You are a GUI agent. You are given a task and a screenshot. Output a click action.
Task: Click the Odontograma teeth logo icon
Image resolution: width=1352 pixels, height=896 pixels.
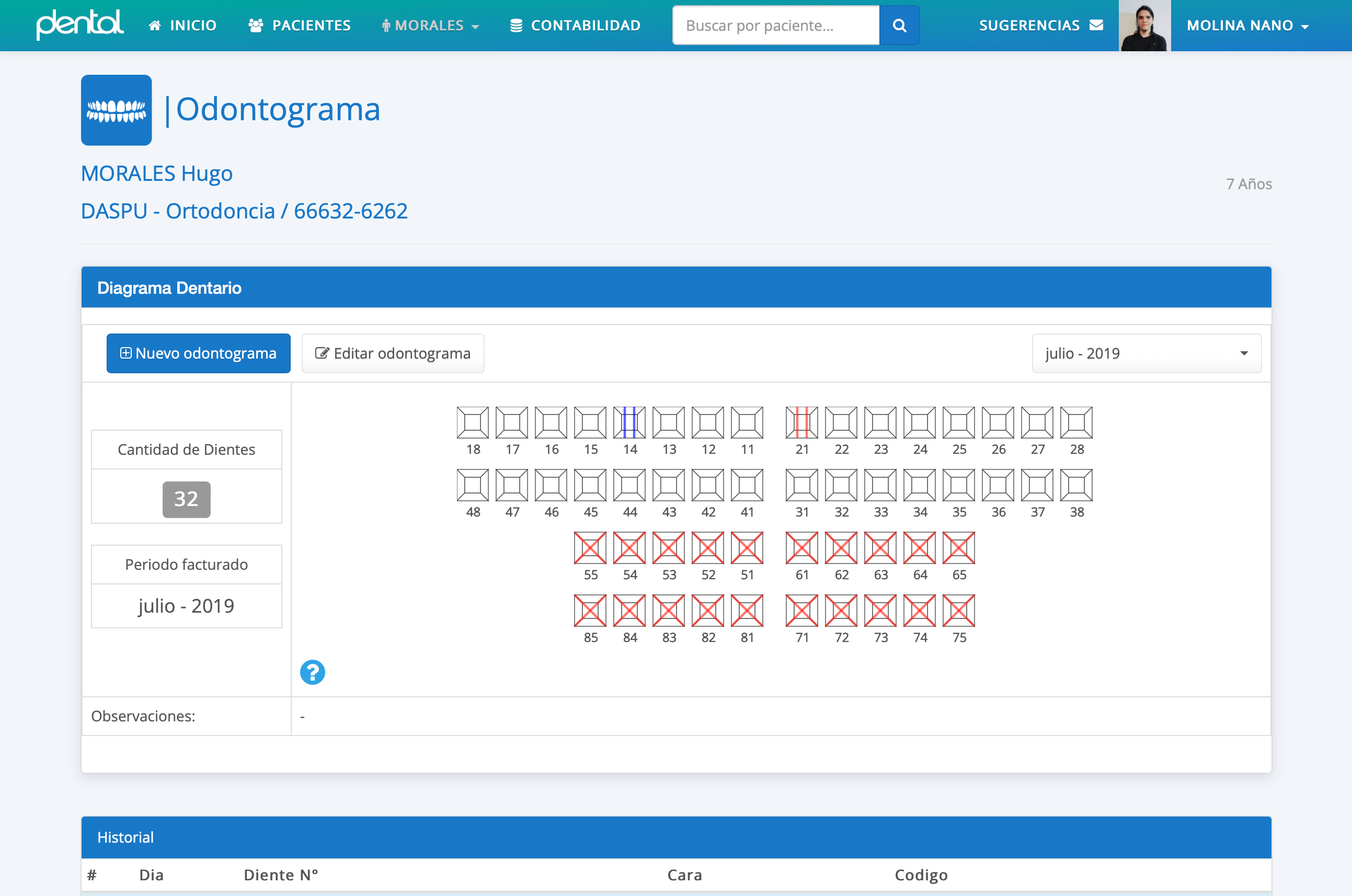tap(117, 110)
